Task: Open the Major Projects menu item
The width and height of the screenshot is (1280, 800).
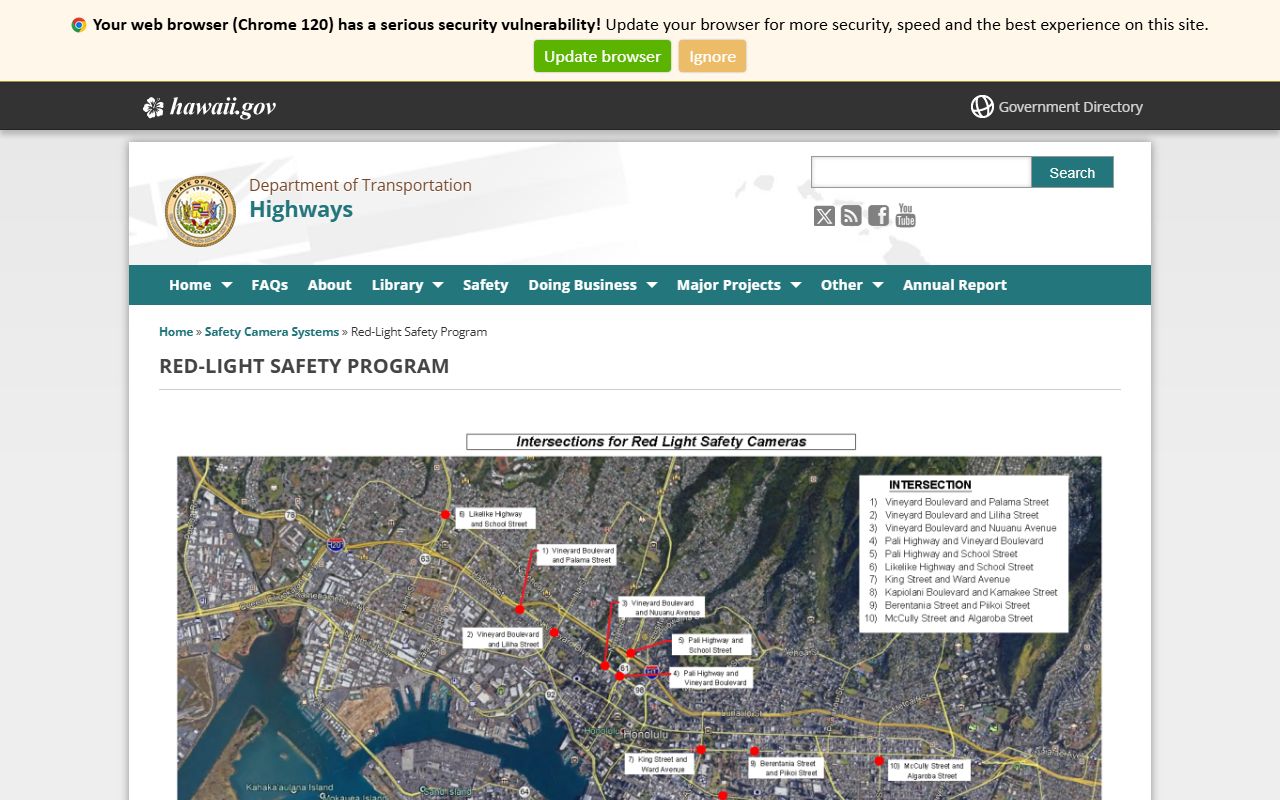Action: point(728,285)
